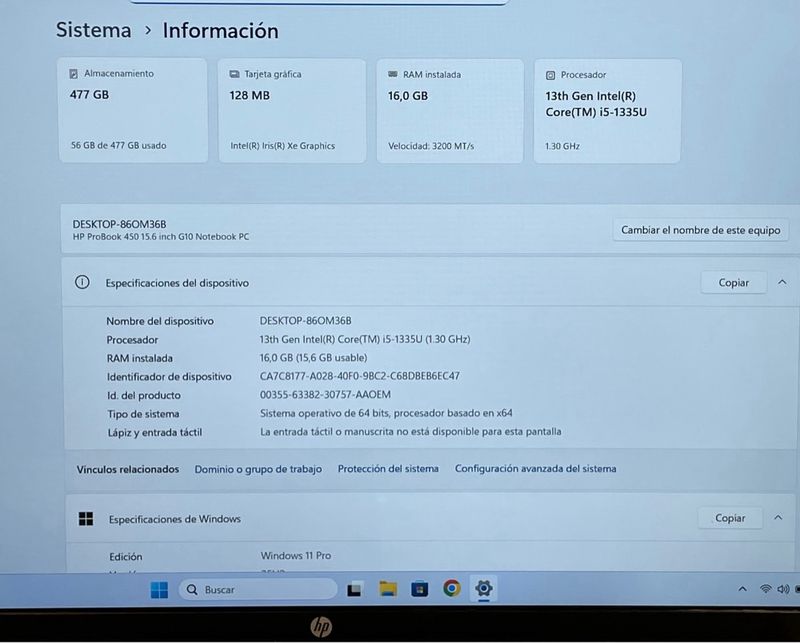Select the Id. del producto value 00355-63382-30757-AAOEM
The image size is (800, 643).
(325, 394)
